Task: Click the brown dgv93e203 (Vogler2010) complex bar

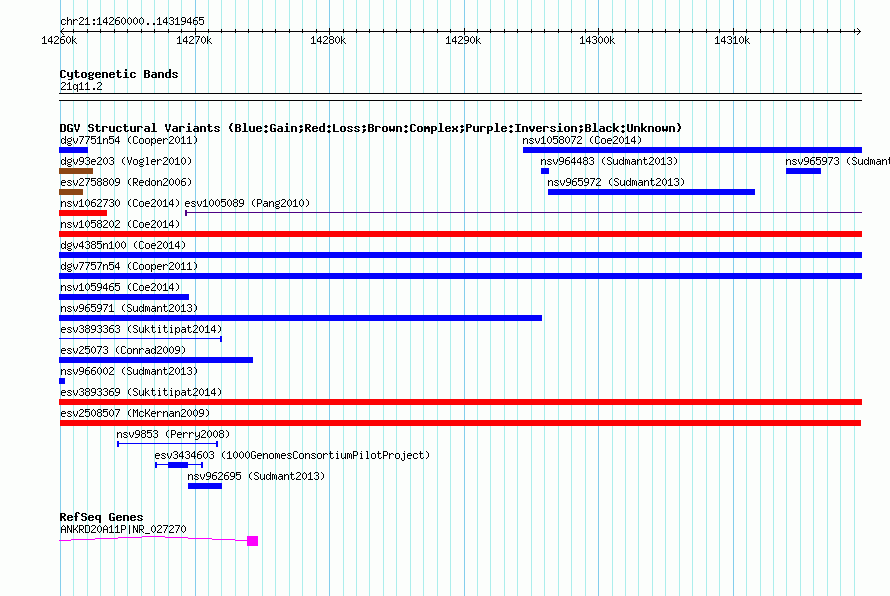Action: (76, 171)
